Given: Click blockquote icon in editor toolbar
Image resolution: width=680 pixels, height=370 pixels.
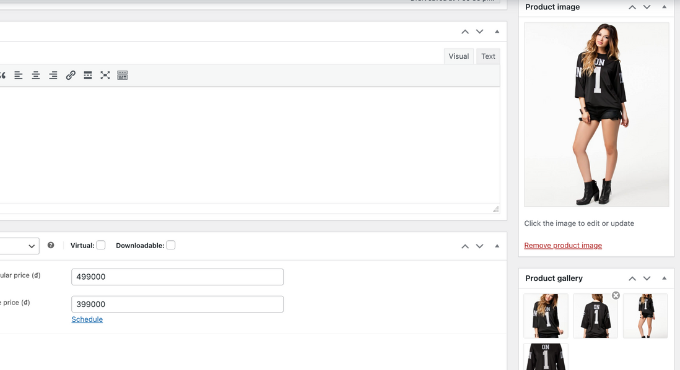Looking at the screenshot, I should (x=2, y=75).
